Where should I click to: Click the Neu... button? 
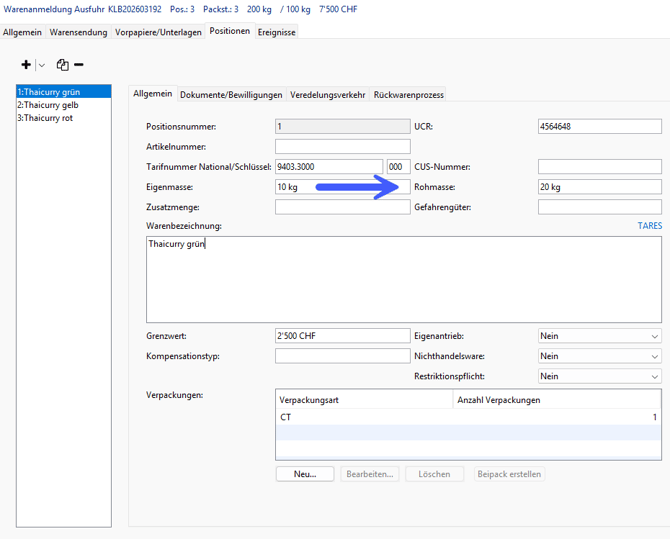coord(305,474)
